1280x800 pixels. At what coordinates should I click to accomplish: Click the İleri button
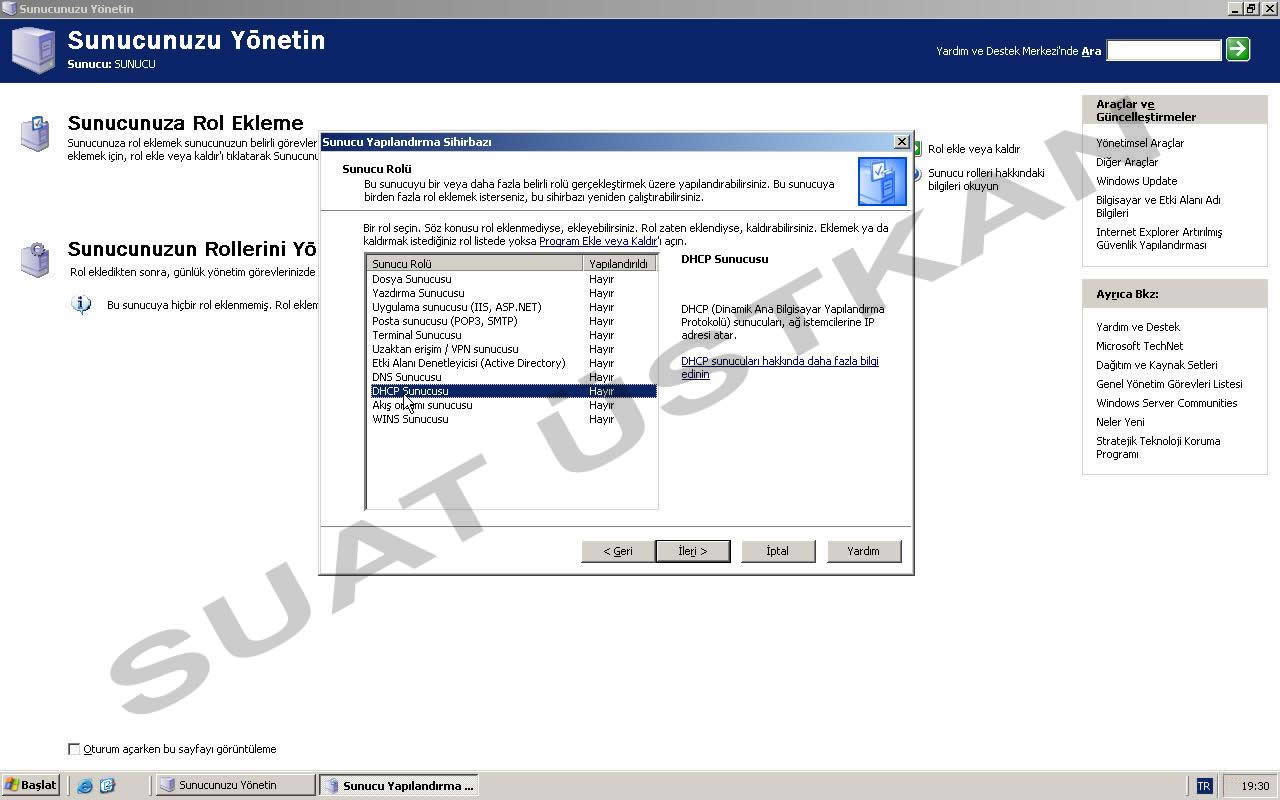693,551
